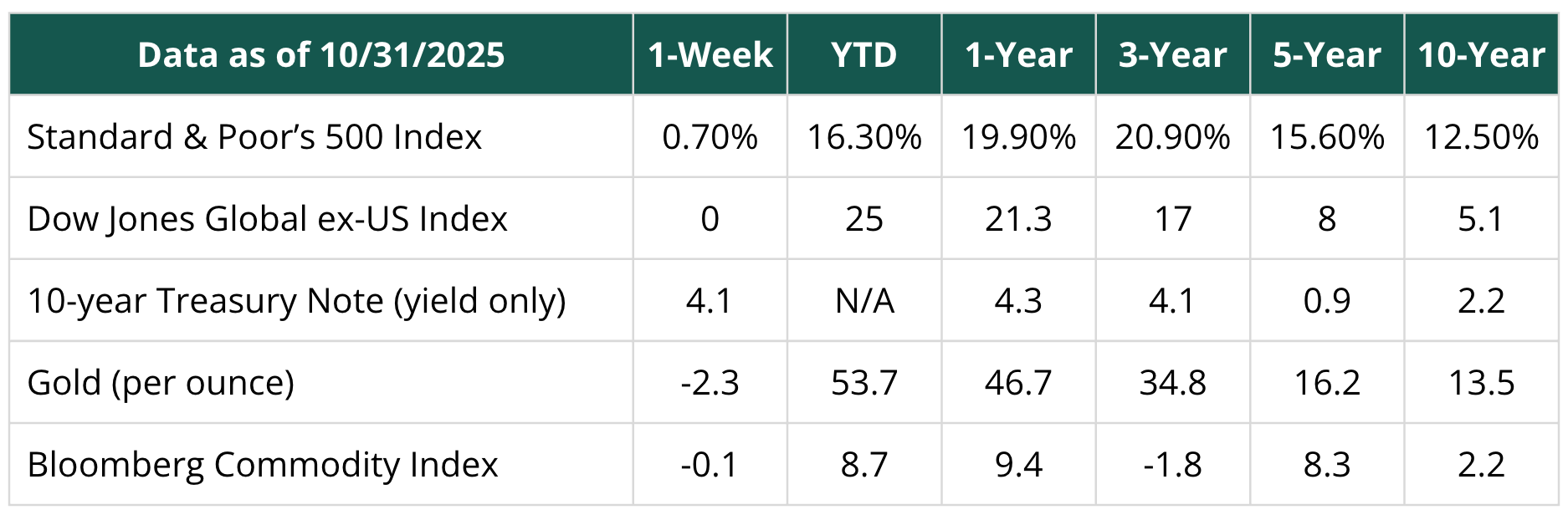Select the Bloomberg Commodity Index row label
Screen dimensions: 1568x515
click(262, 465)
